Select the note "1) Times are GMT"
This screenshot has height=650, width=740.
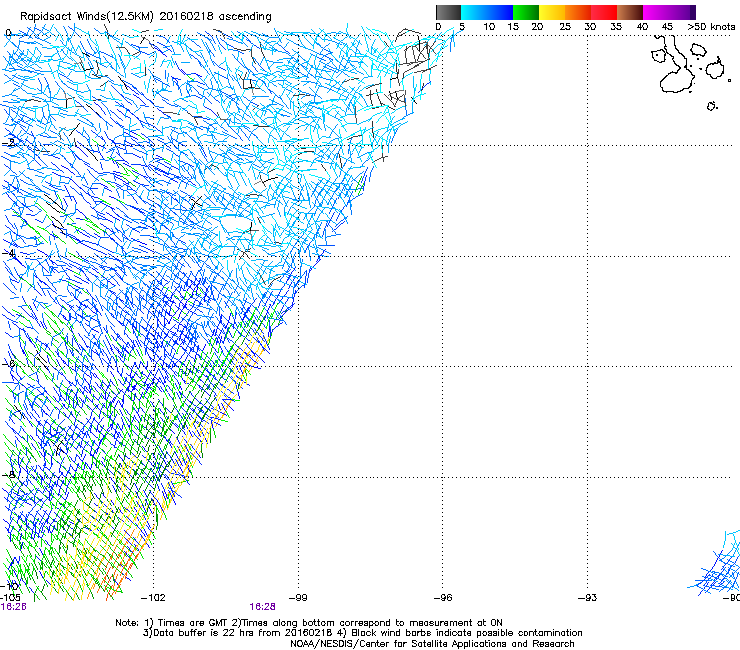point(186,623)
